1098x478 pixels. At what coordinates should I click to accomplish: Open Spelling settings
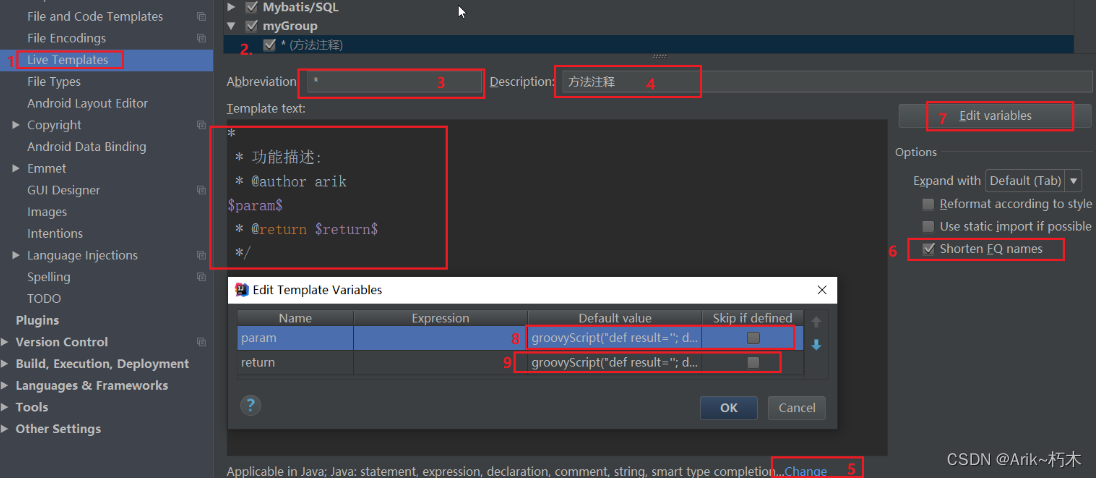pyautogui.click(x=49, y=276)
